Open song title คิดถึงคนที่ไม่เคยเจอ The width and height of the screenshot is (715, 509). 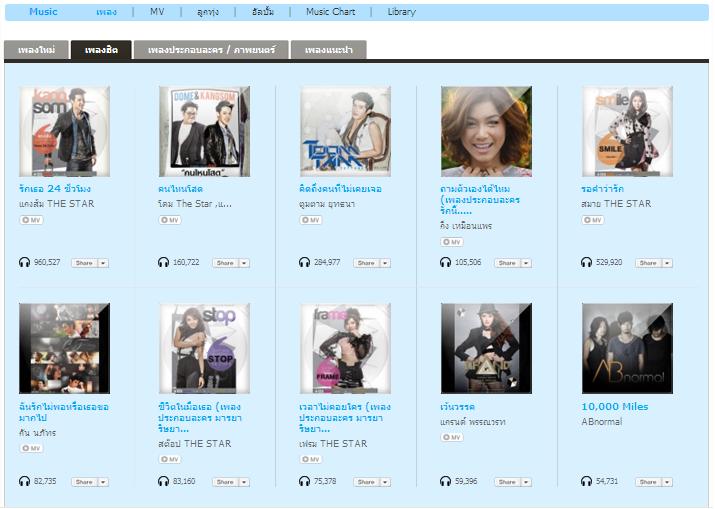coord(340,188)
